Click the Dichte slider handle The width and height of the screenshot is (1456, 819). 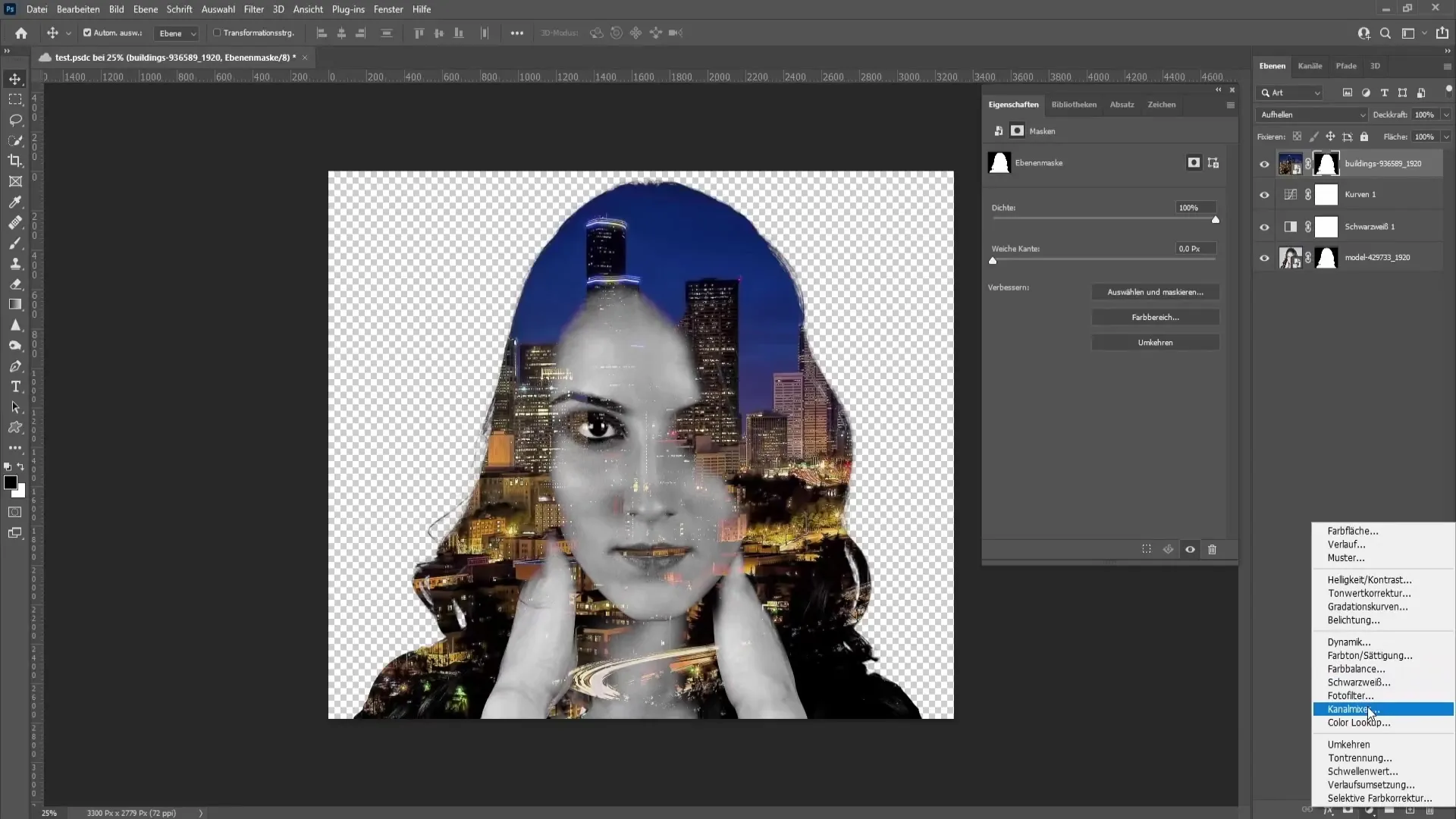tap(1216, 220)
